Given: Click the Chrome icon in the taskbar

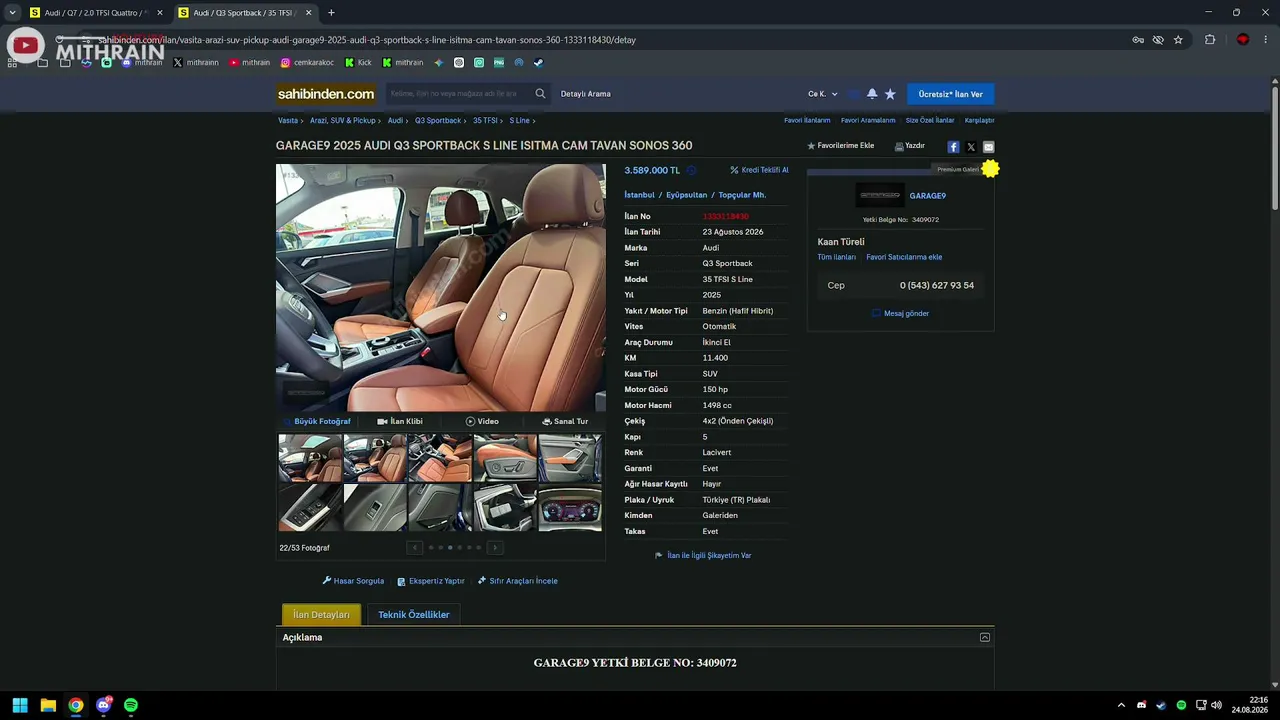Looking at the screenshot, I should pos(76,705).
